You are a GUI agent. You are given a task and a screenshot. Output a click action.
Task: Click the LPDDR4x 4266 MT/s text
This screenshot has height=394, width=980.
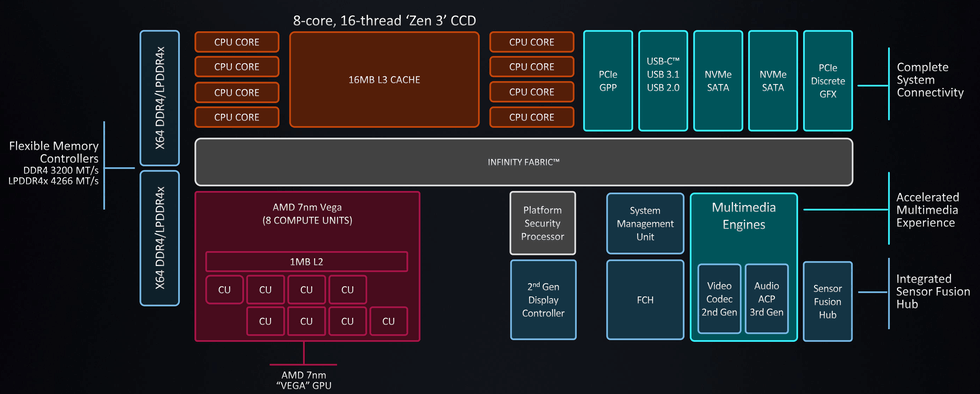54,180
